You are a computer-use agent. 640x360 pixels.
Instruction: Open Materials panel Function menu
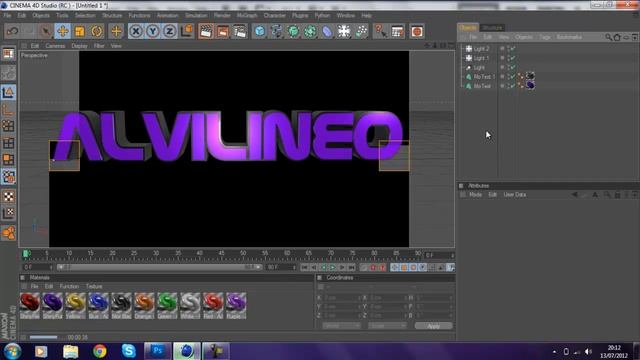coord(69,287)
